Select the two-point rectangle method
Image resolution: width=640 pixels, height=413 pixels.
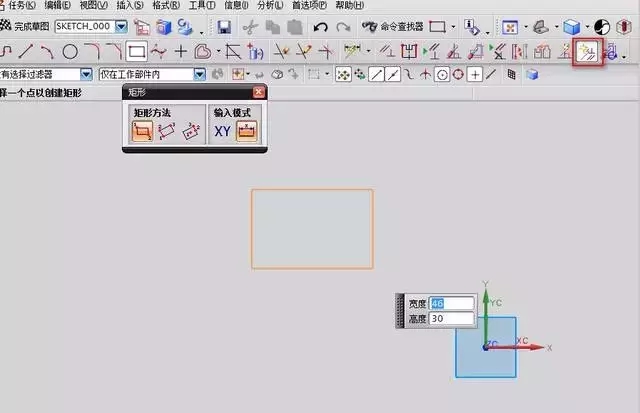(x=142, y=131)
